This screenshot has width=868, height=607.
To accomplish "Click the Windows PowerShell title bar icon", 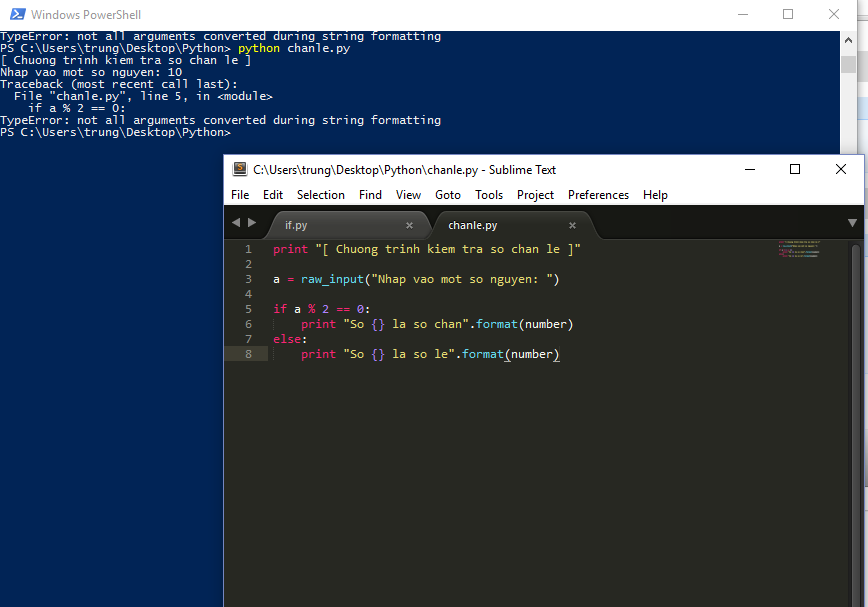I will [15, 15].
